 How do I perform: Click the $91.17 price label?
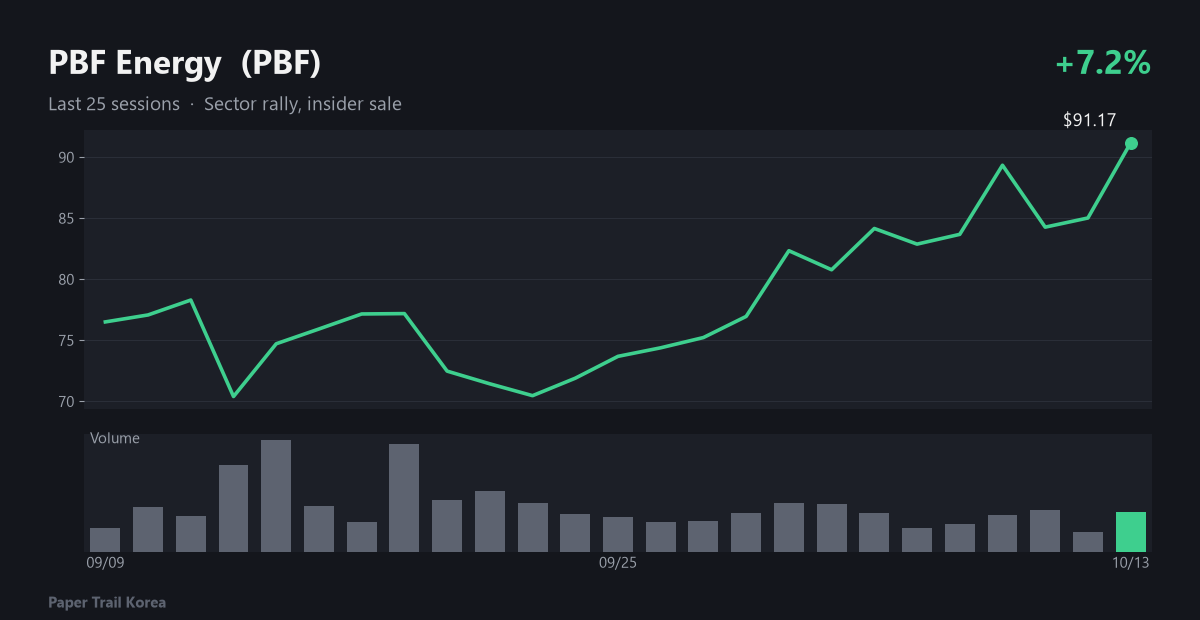coord(1089,120)
